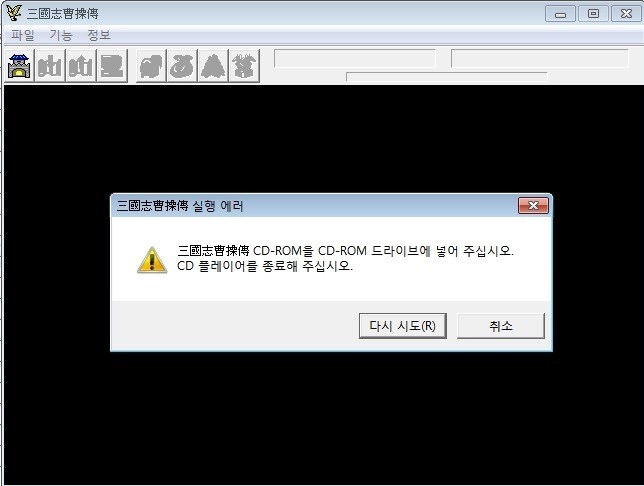Click the greyed mountain-shaped toolbar icon
The height and width of the screenshot is (486, 644).
213,66
